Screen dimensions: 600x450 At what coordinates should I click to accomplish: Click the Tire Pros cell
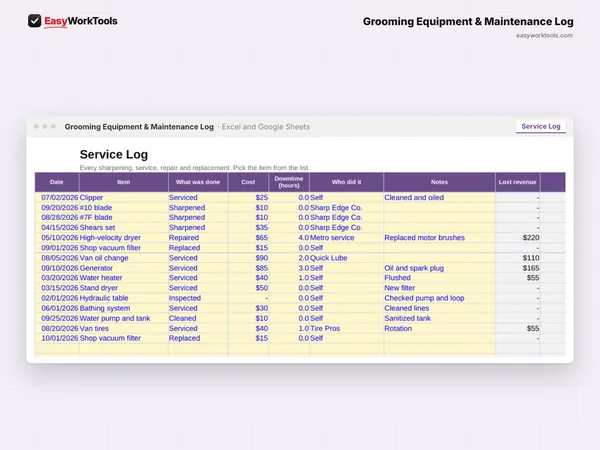tap(346, 328)
